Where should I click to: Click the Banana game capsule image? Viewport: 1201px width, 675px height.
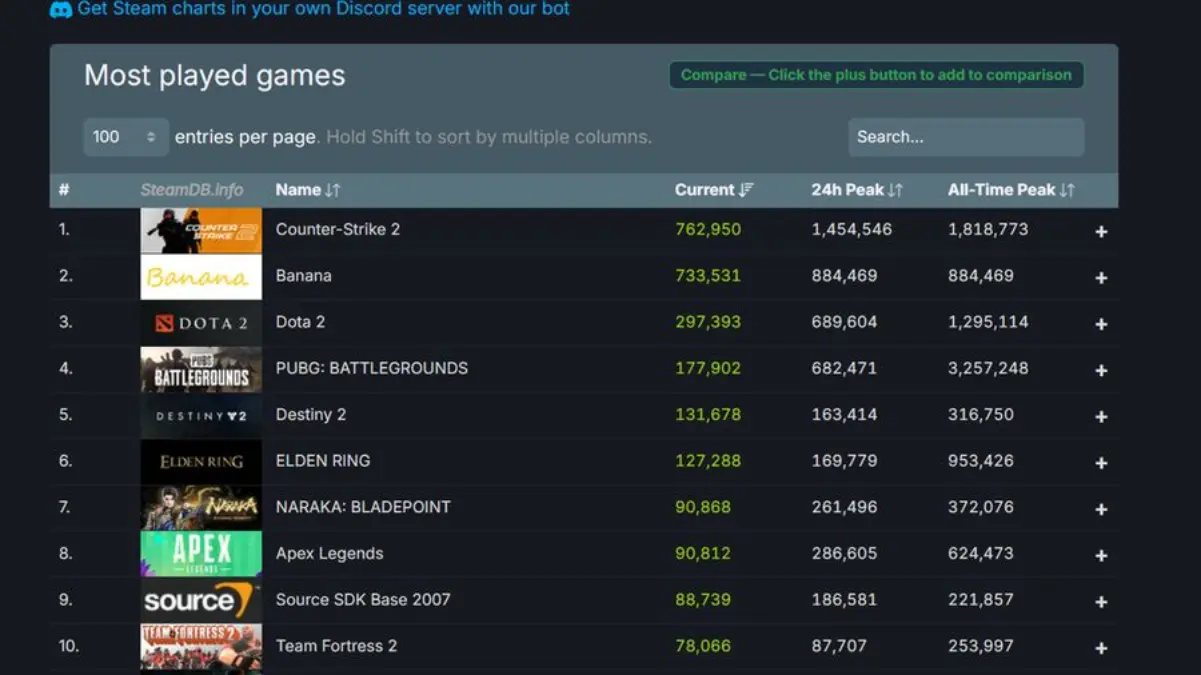click(200, 275)
